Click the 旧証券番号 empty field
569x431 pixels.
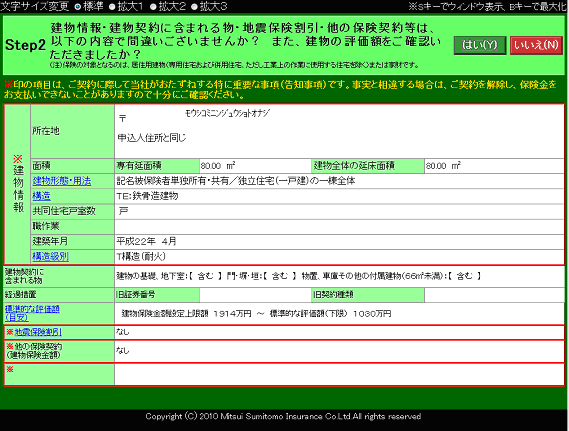point(255,295)
